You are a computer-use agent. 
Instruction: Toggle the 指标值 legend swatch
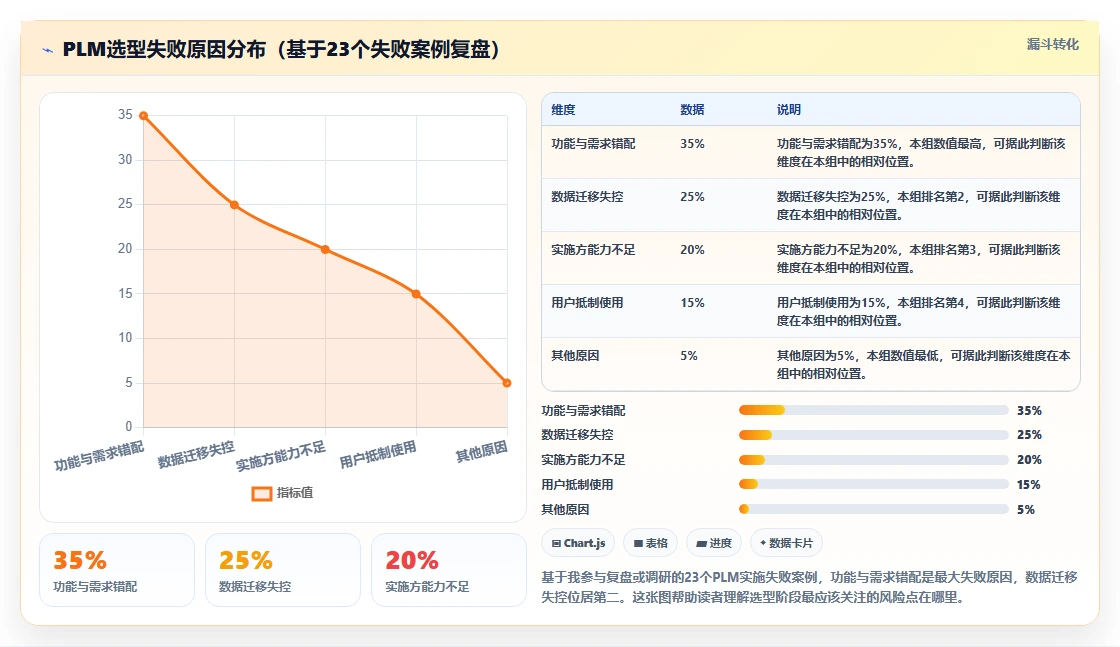[x=261, y=493]
